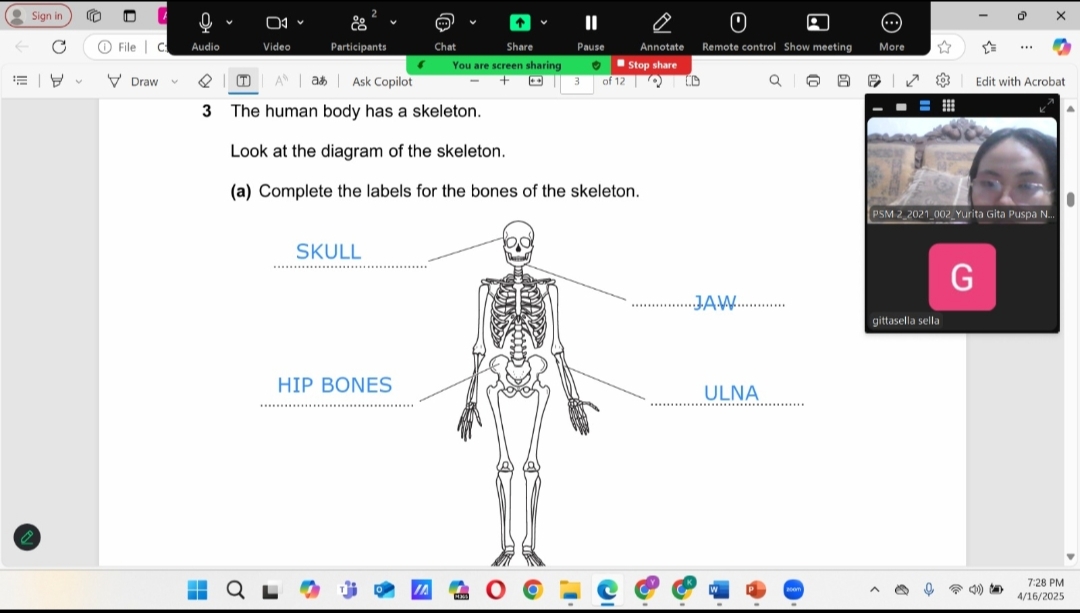This screenshot has width=1080, height=613.
Task: Pause the screen share
Action: (x=591, y=31)
